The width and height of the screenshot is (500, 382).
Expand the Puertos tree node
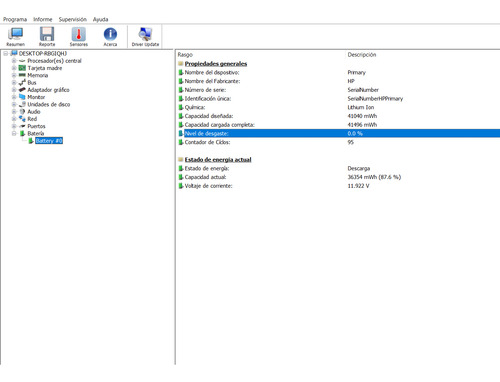coord(14,126)
